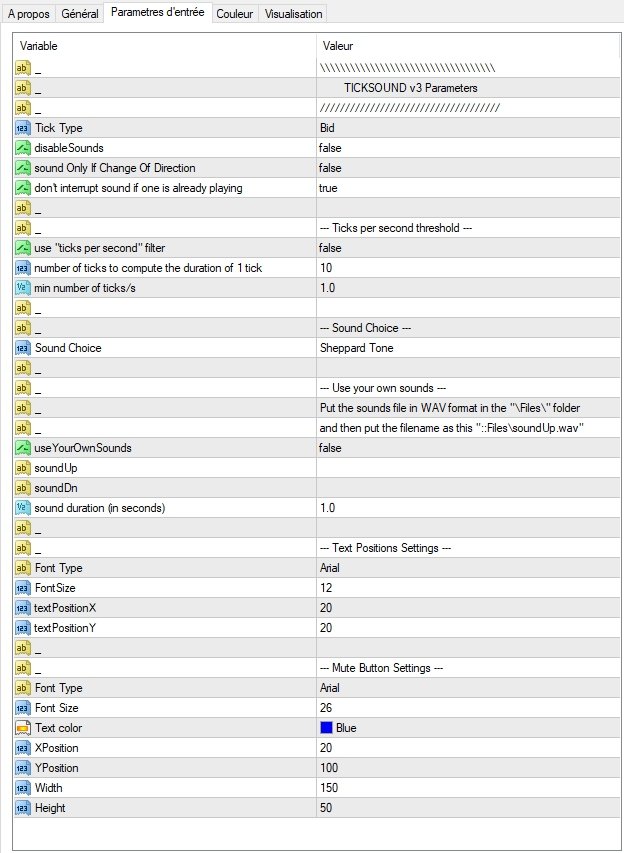Switch to the A propos tab
The width and height of the screenshot is (624, 853).
click(29, 14)
